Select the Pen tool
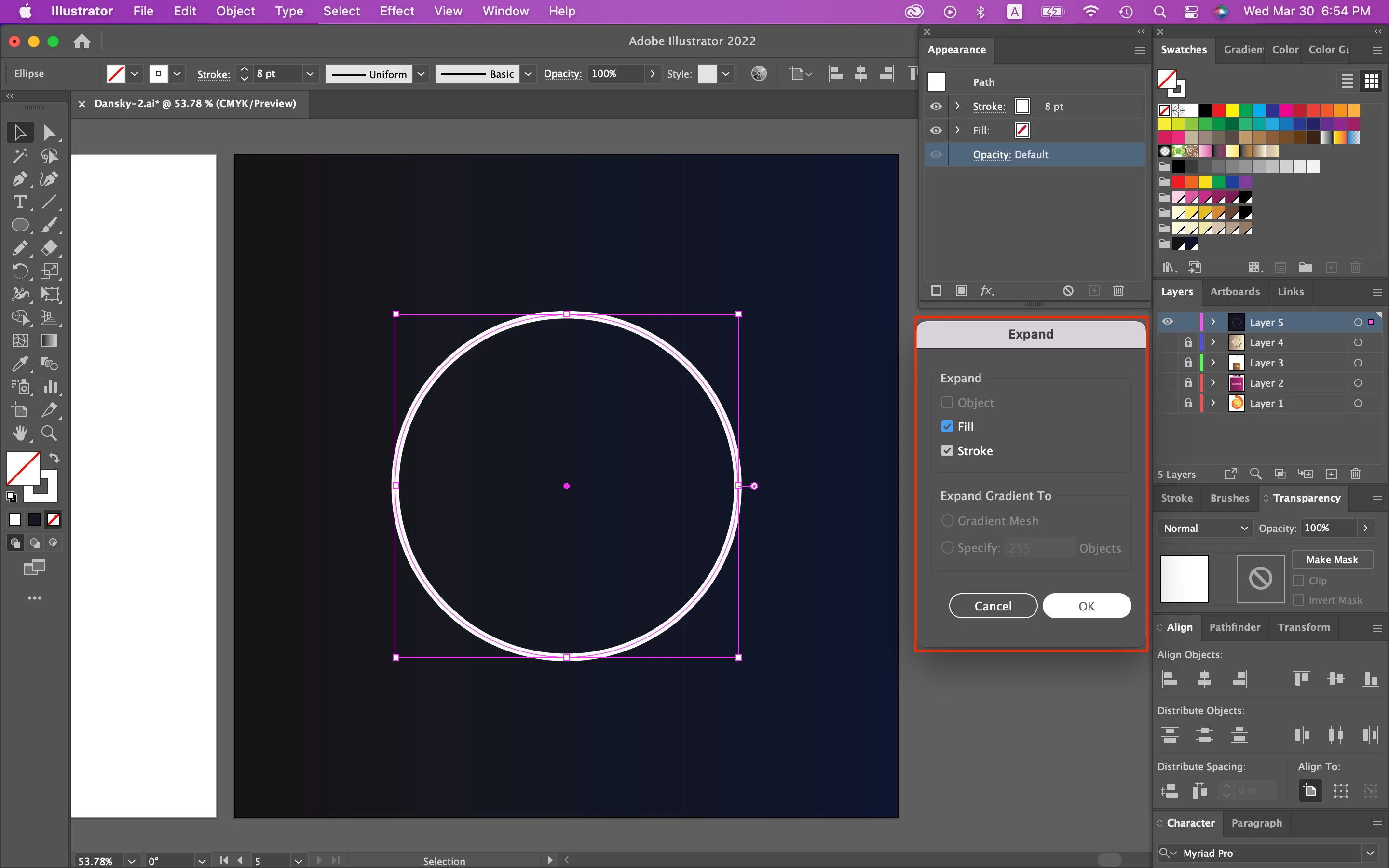Image resolution: width=1389 pixels, height=868 pixels. pos(19,179)
